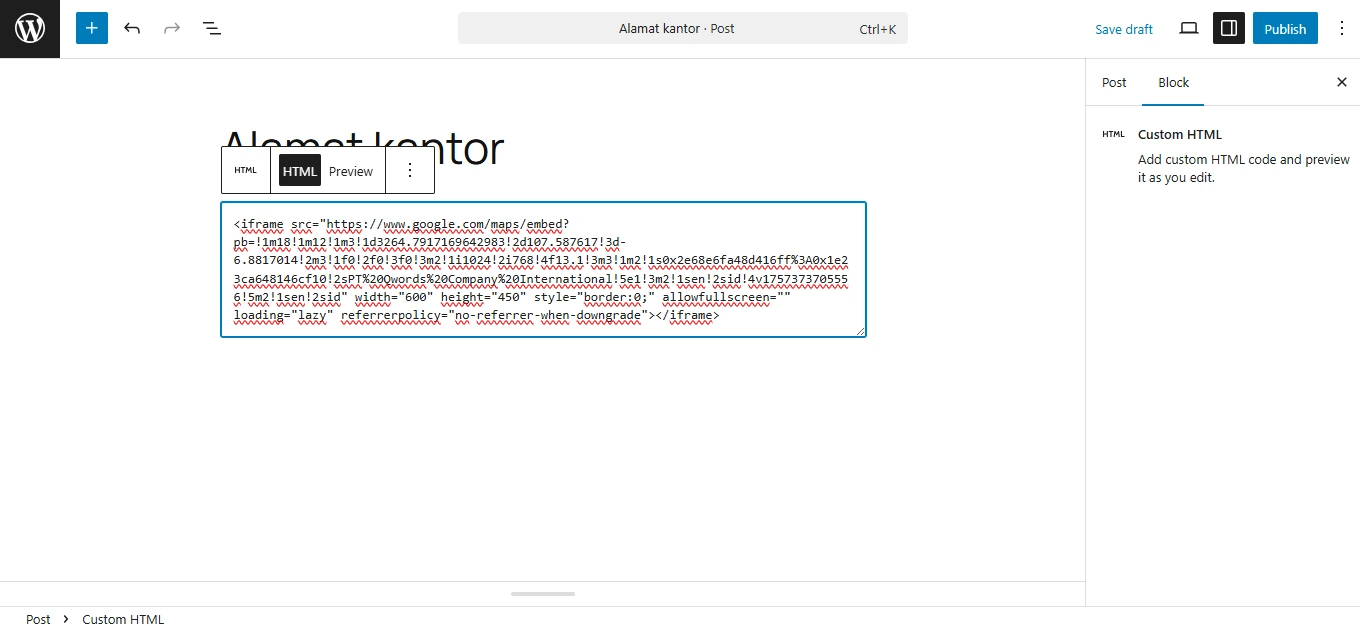
Task: Open the WordPress logo menu
Action: (x=30, y=29)
